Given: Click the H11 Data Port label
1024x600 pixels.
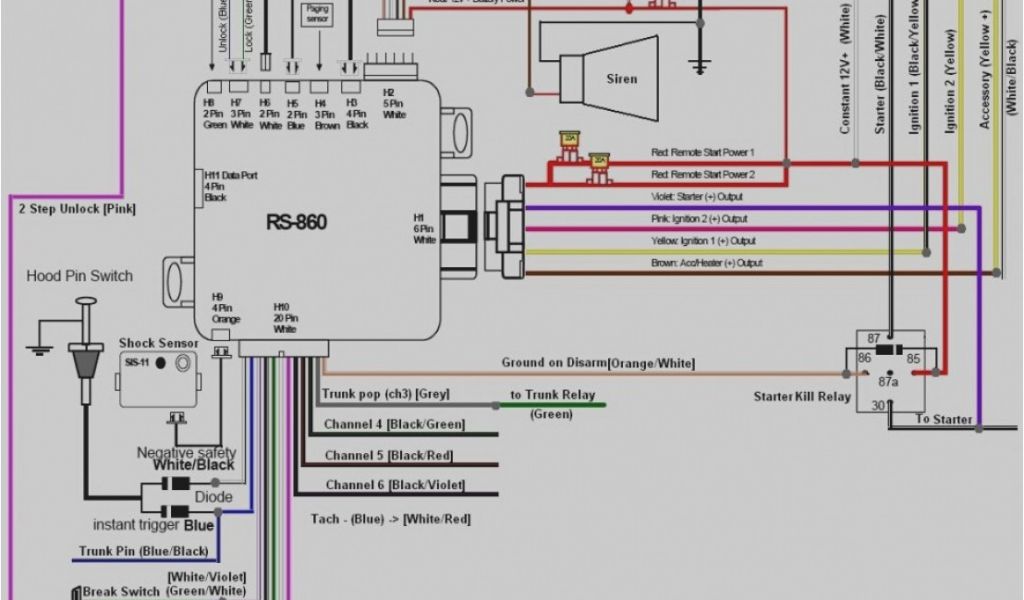Looking at the screenshot, I should [x=230, y=176].
